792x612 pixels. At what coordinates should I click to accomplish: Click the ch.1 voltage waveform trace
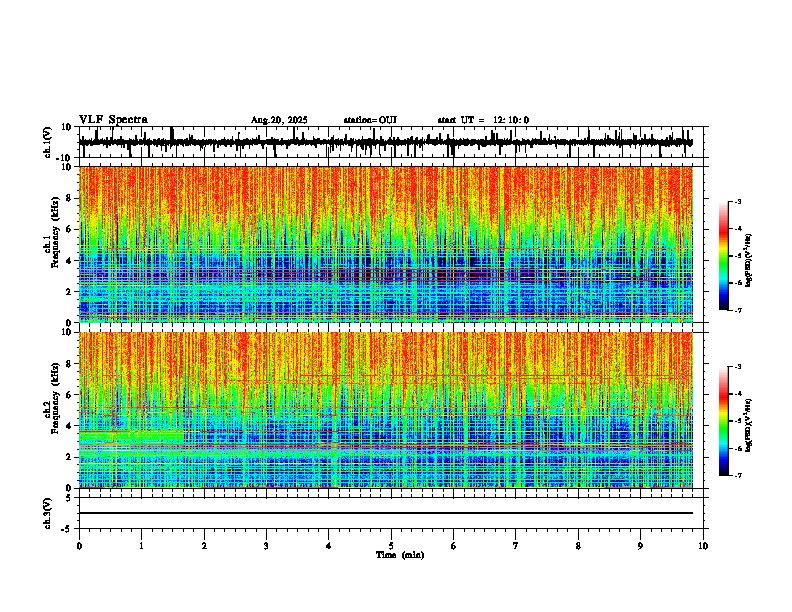(x=385, y=142)
